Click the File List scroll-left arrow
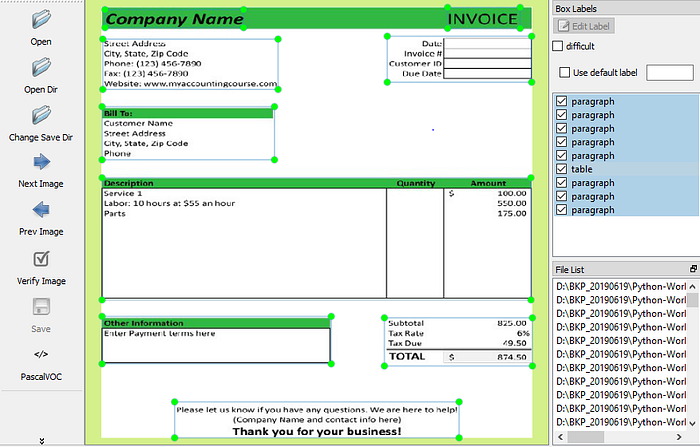Image resolution: width=700 pixels, height=447 pixels. (561, 437)
